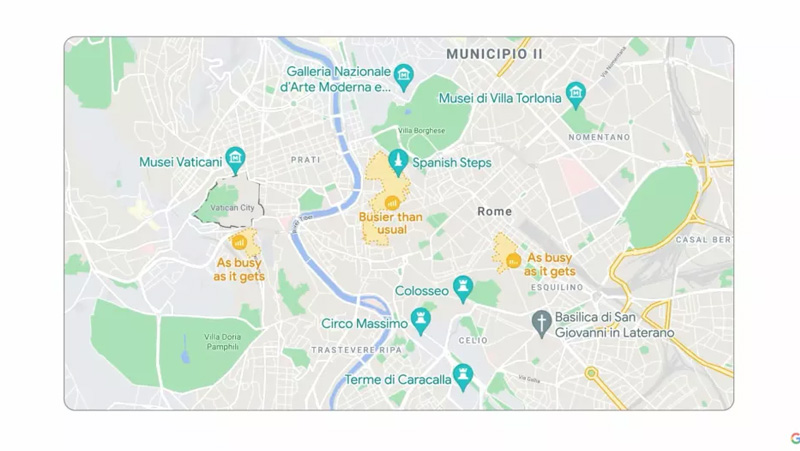Click the Trastevere Ripa district label
Image resolution: width=800 pixels, height=451 pixels.
pos(357,350)
